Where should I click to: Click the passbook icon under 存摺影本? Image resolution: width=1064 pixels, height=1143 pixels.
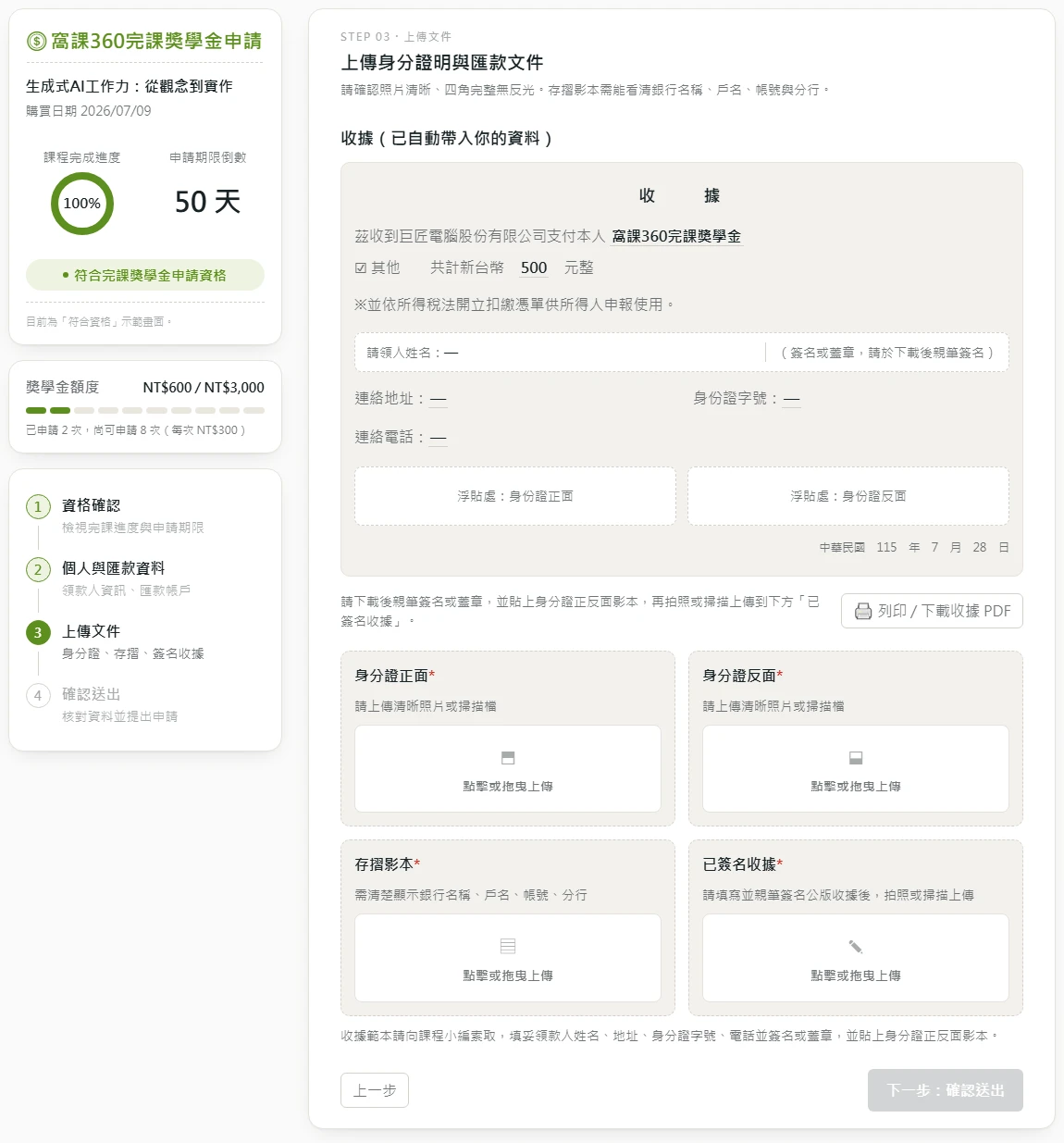click(508, 946)
